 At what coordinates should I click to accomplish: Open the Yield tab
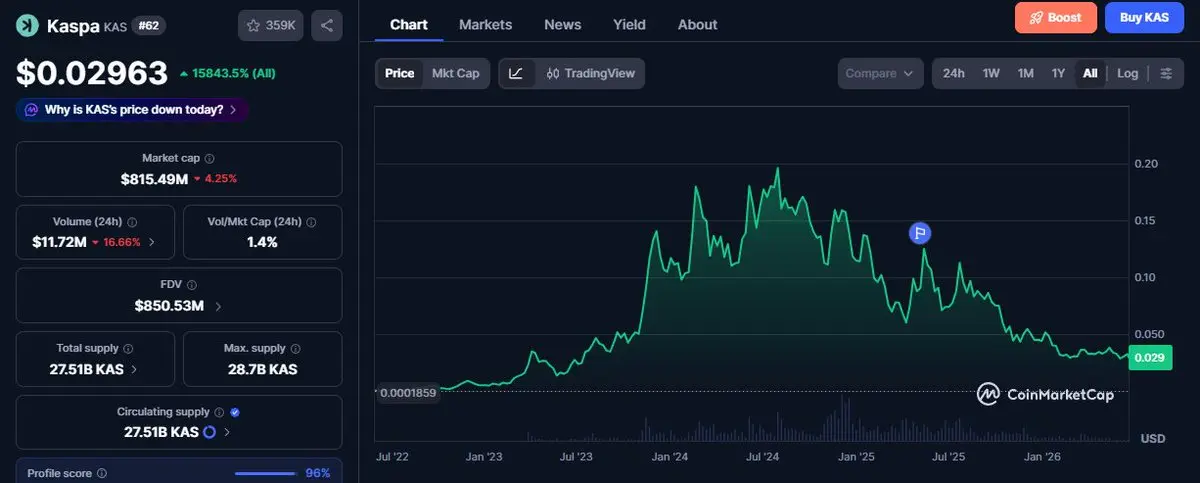click(x=629, y=24)
